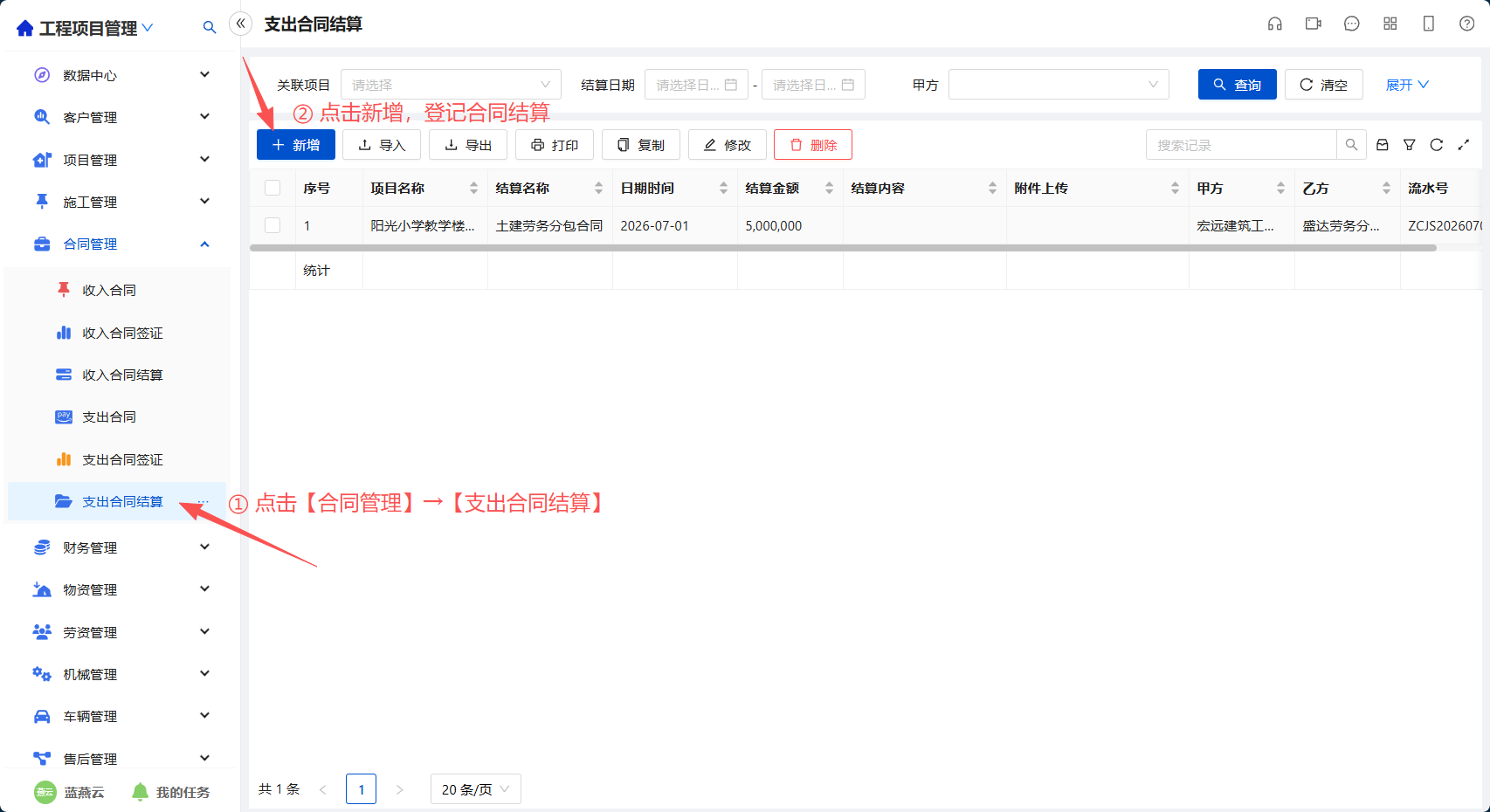Expand more filters with 展开
Screen dimensions: 1490x812
1407,85
